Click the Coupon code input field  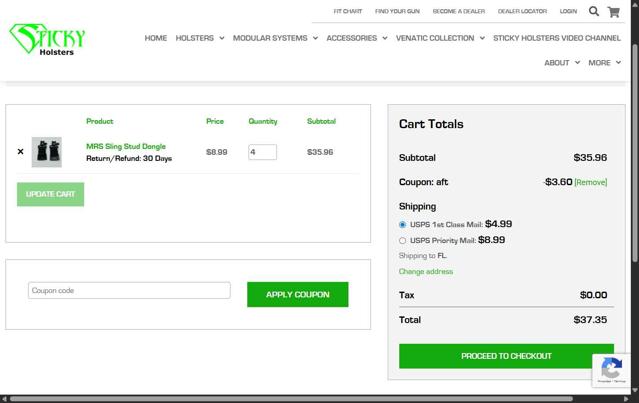point(129,291)
